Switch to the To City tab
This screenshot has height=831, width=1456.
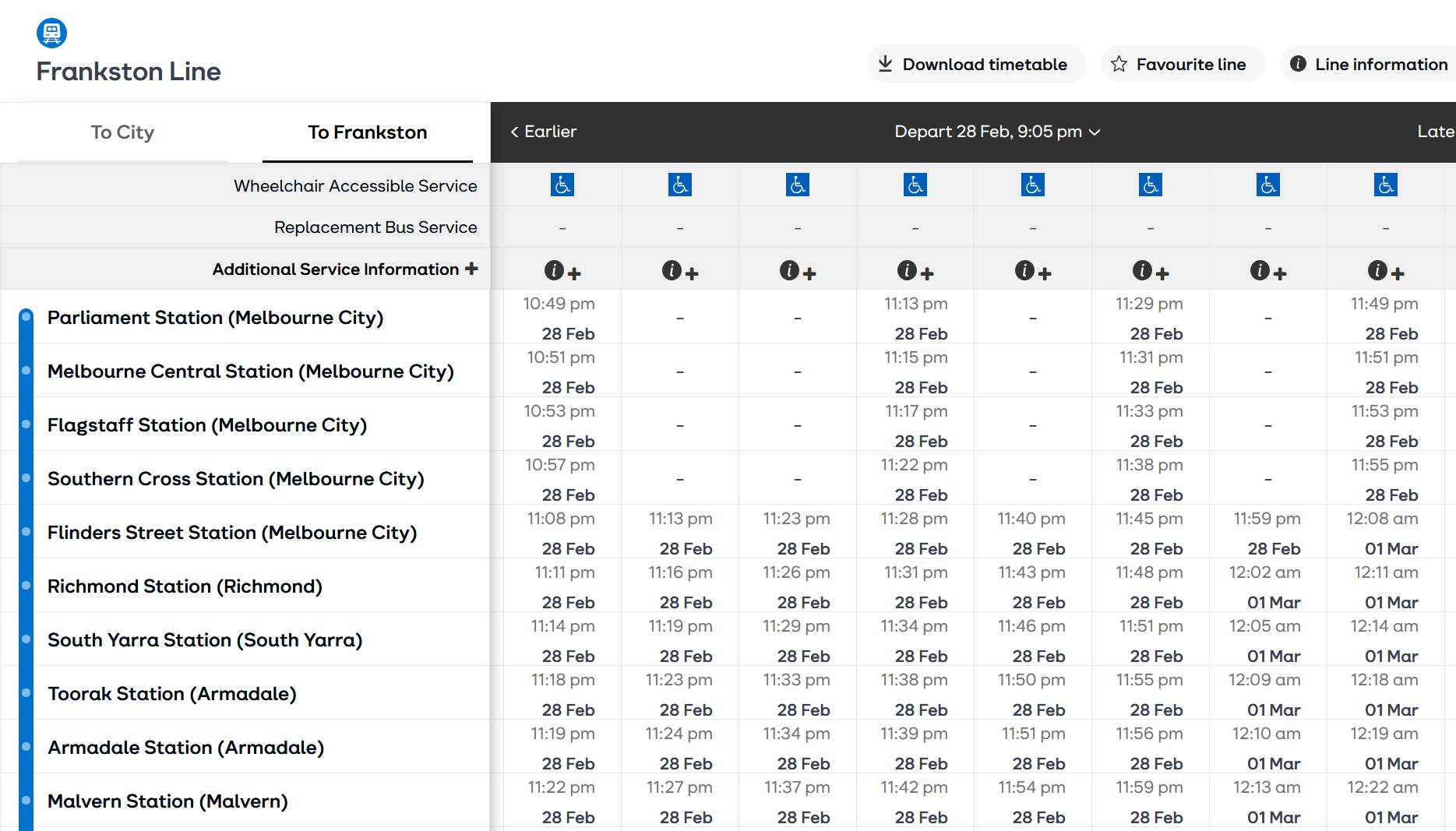122,132
